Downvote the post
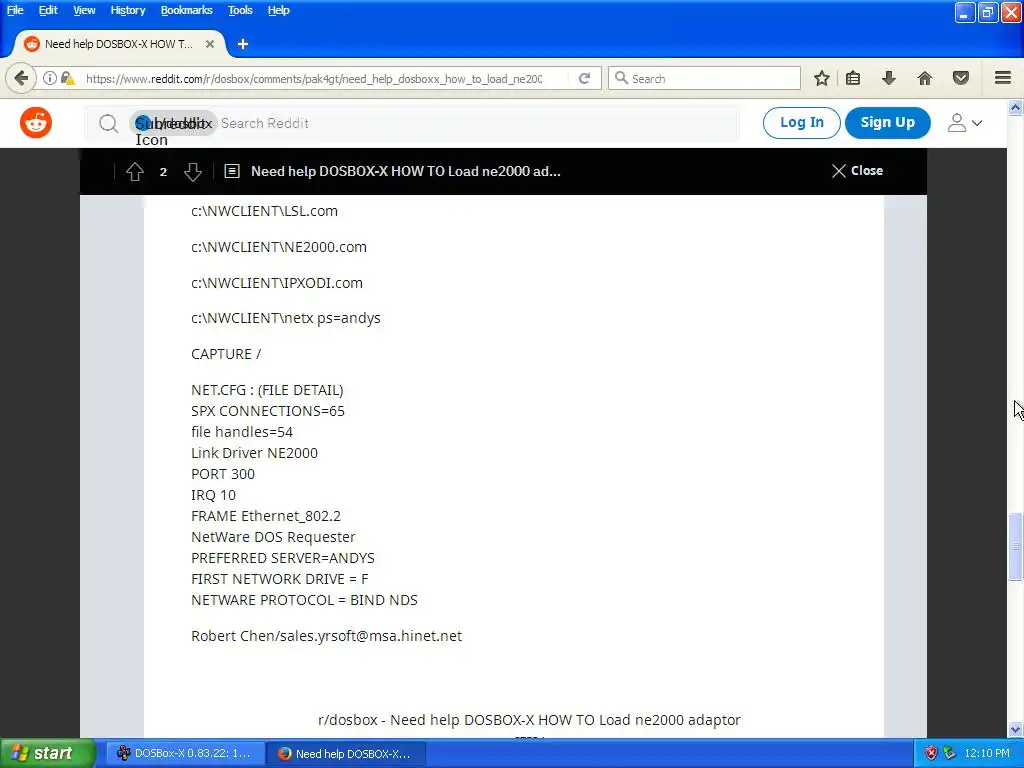The width and height of the screenshot is (1024, 768). tap(193, 171)
